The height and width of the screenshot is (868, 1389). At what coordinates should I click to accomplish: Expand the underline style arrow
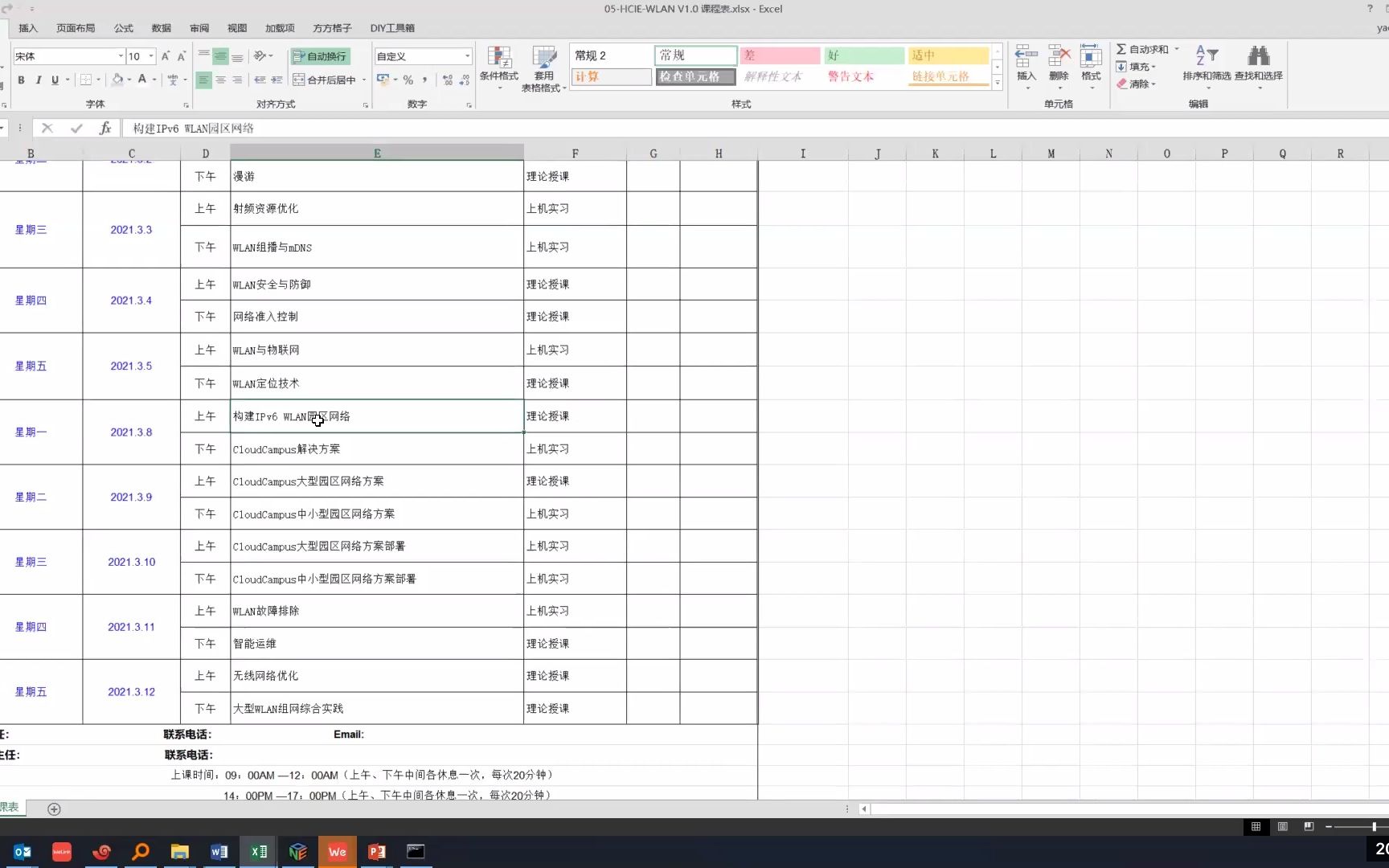68,80
